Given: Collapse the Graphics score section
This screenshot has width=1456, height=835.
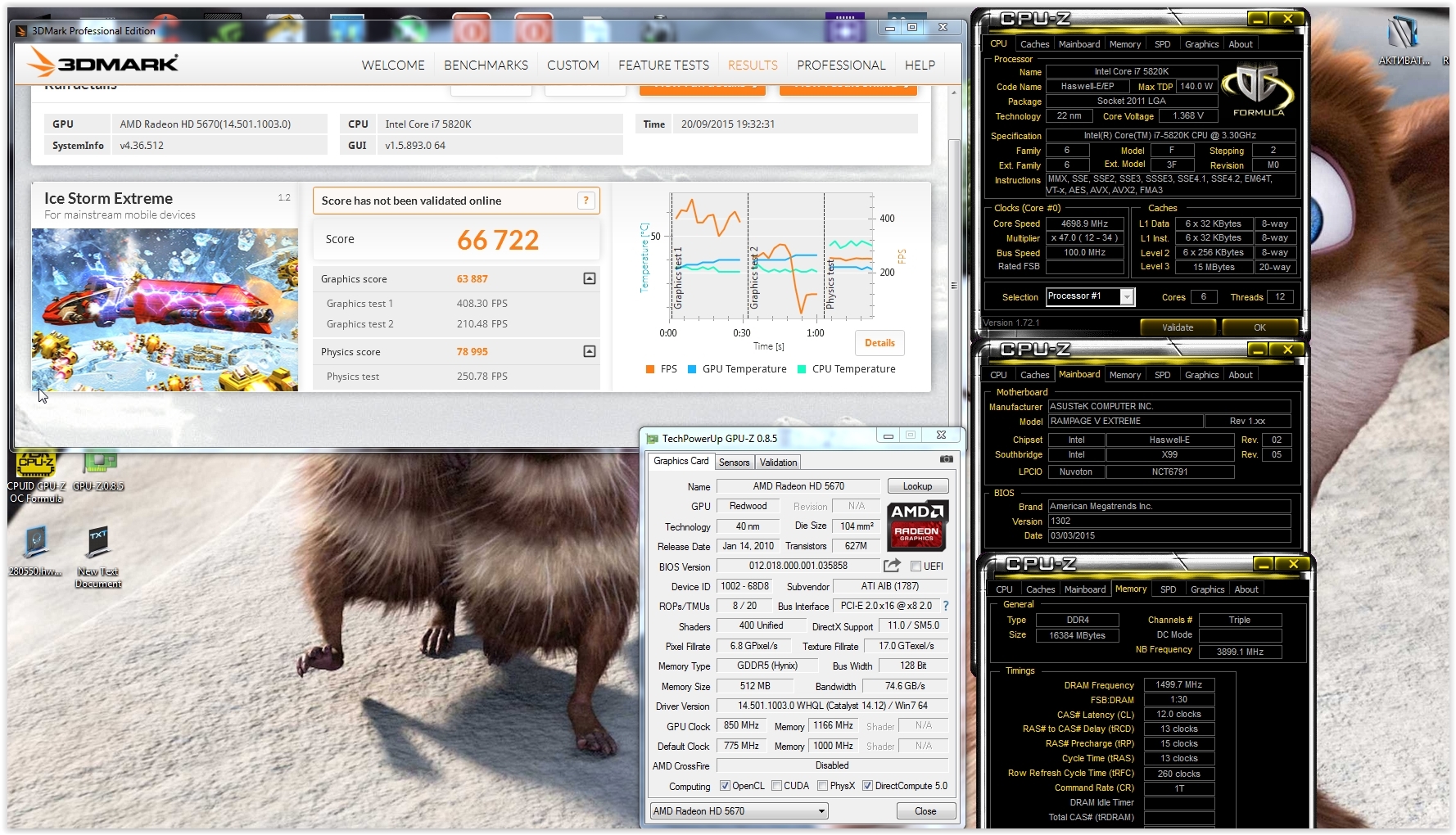Looking at the screenshot, I should [x=589, y=279].
